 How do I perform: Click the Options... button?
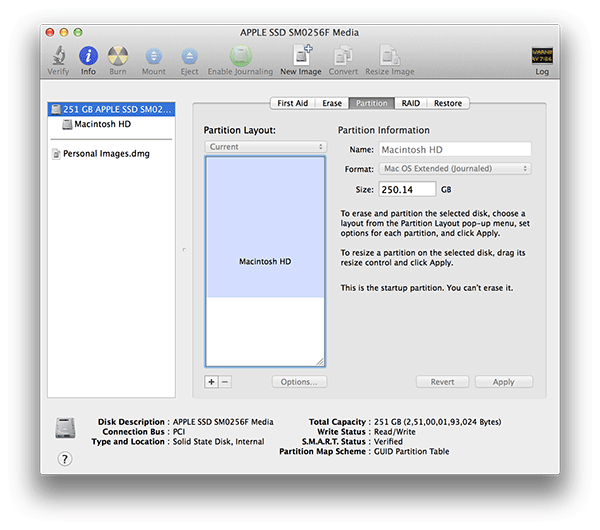click(x=298, y=382)
